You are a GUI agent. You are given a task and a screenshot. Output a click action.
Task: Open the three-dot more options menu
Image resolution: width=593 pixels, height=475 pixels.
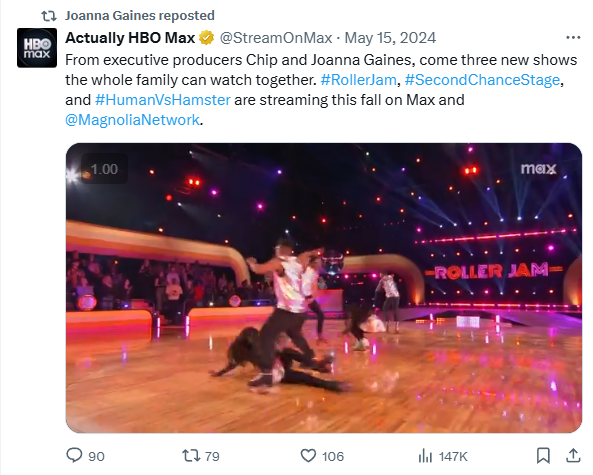(573, 37)
